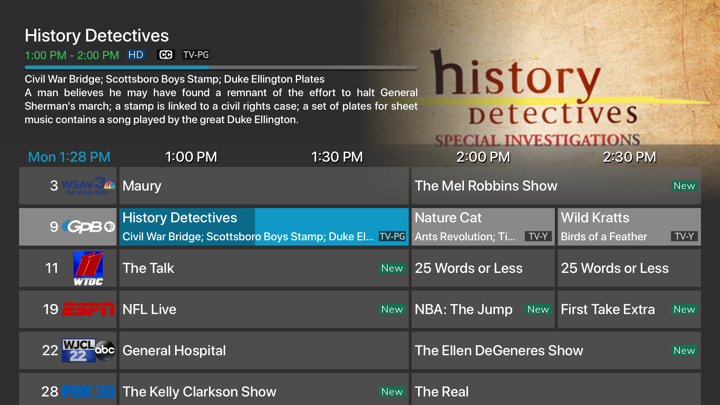Click channel number 22
Screen dimensions: 720x405
pos(50,351)
